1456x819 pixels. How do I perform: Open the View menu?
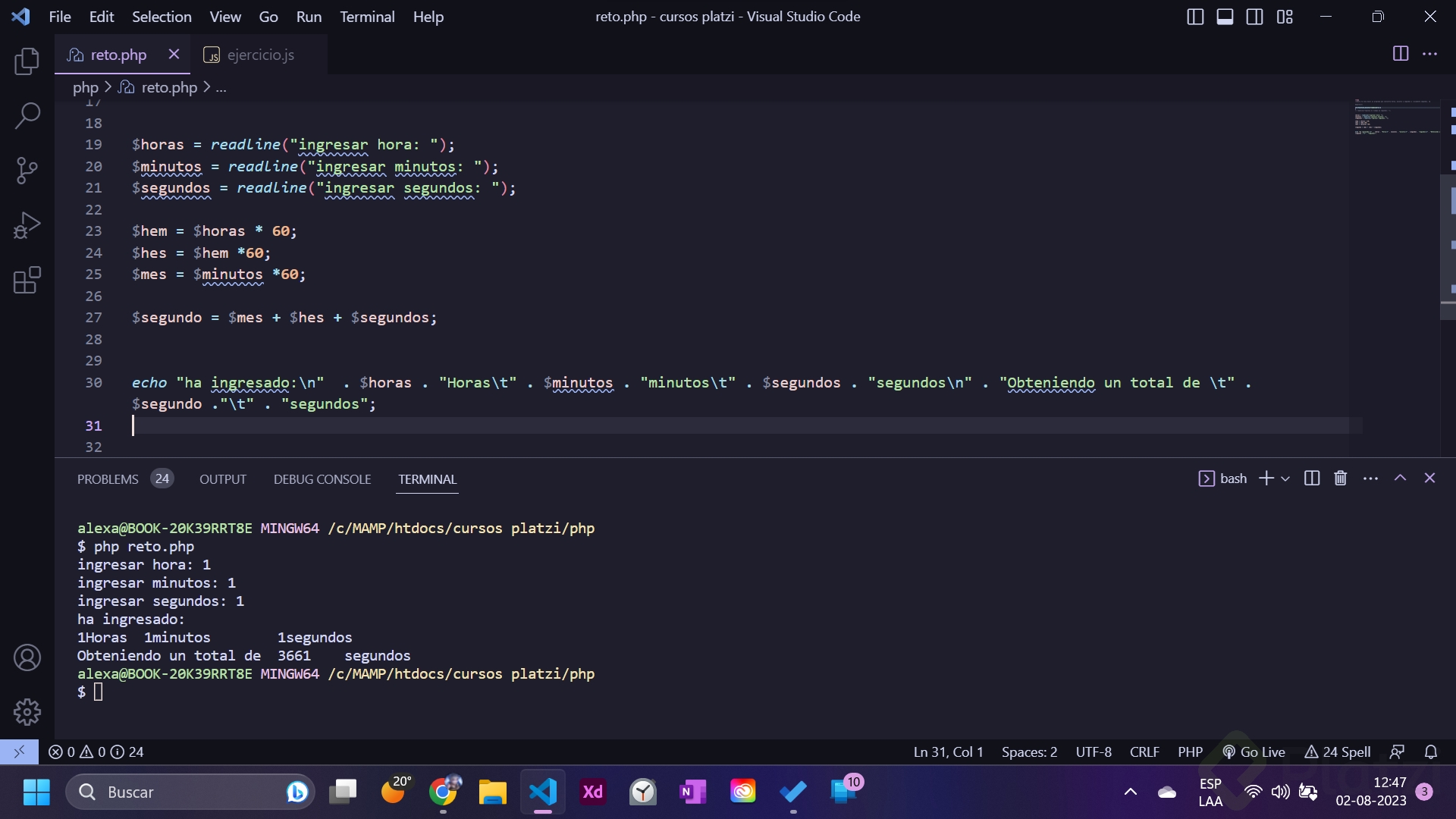tap(225, 17)
